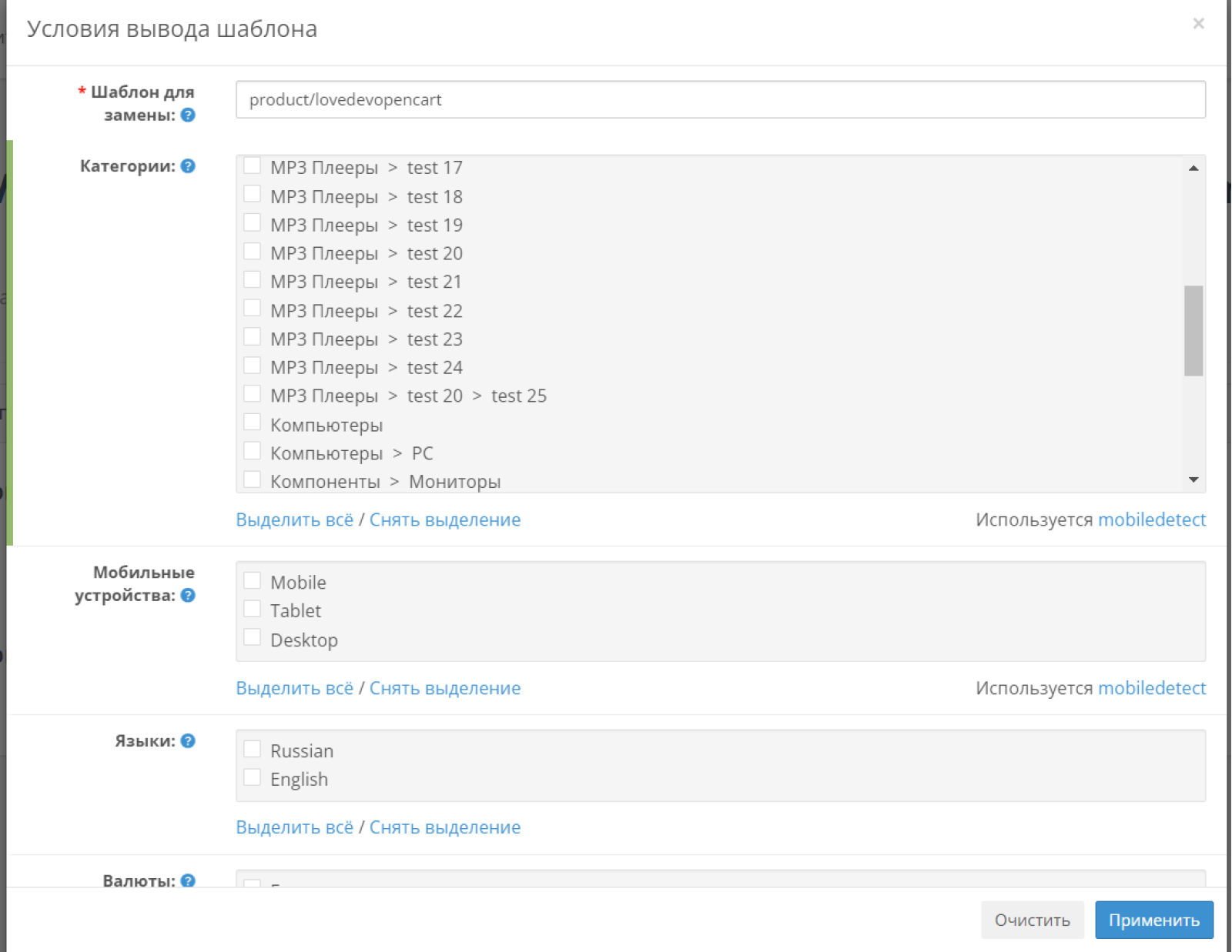Click the Очистить button
The image size is (1232, 952).
[x=1033, y=920]
